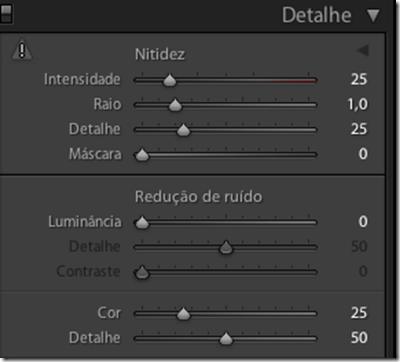Image resolution: width=400 pixels, height=362 pixels.
Task: Collapse the Detalhe panel using the triangle
Action: 373,16
